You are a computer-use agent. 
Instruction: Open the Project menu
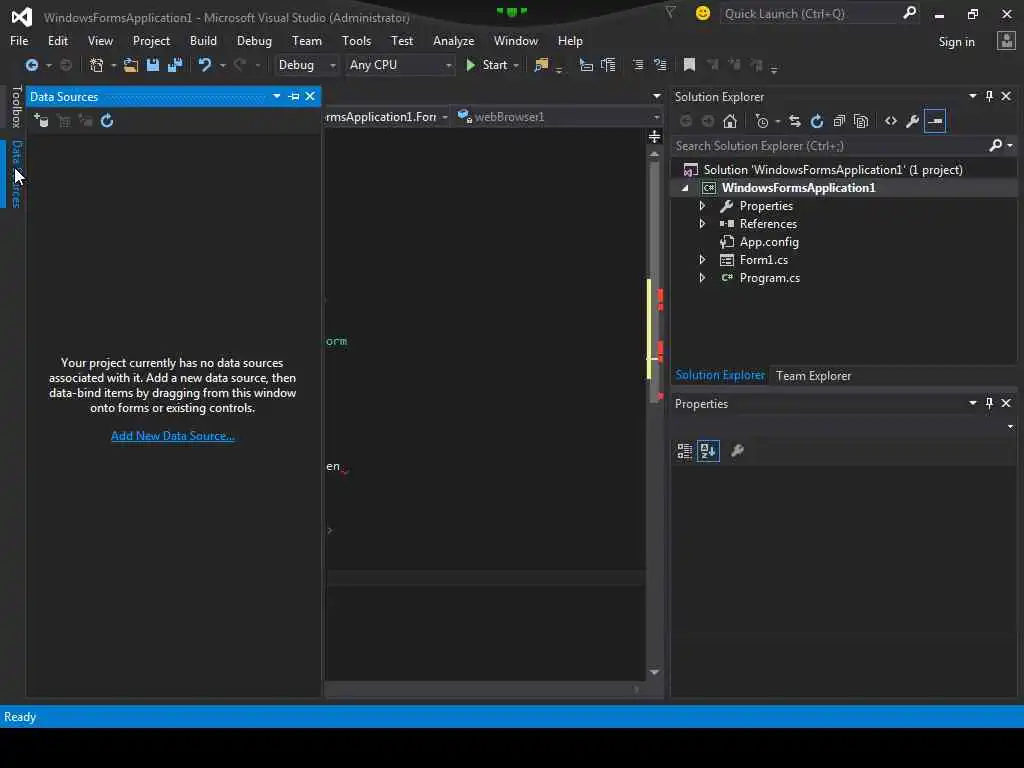151,40
